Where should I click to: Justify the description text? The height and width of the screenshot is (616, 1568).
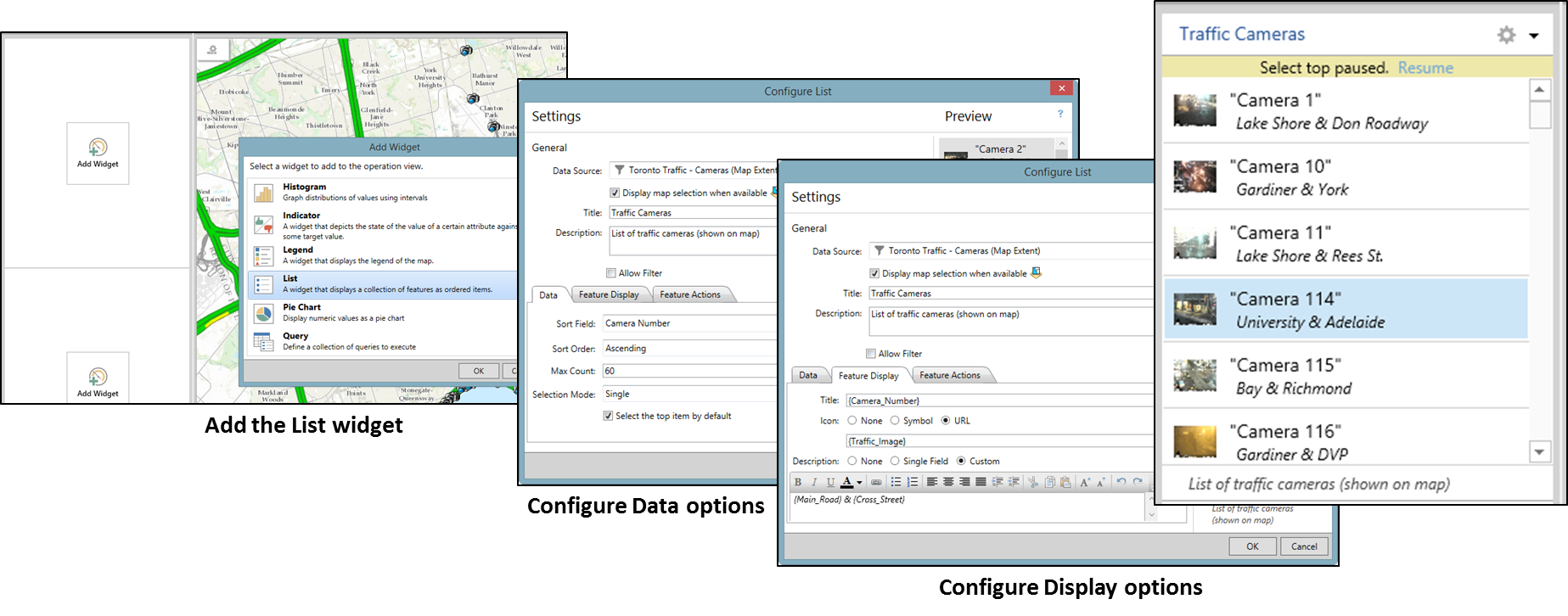(x=981, y=482)
